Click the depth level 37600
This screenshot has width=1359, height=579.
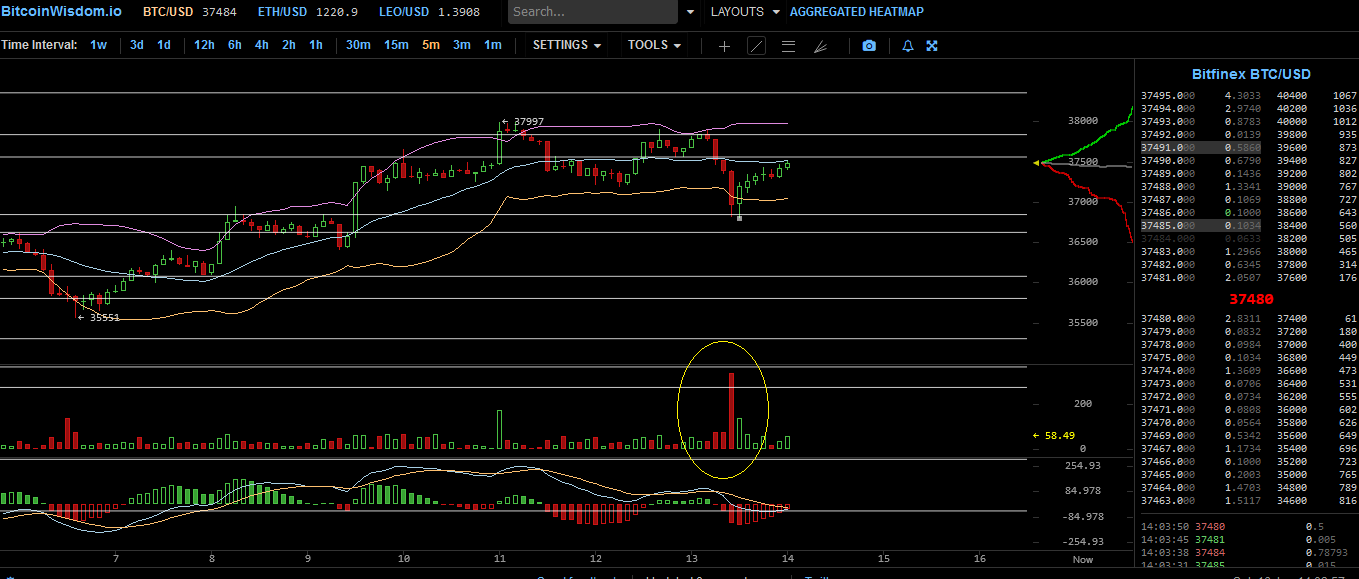point(1290,277)
